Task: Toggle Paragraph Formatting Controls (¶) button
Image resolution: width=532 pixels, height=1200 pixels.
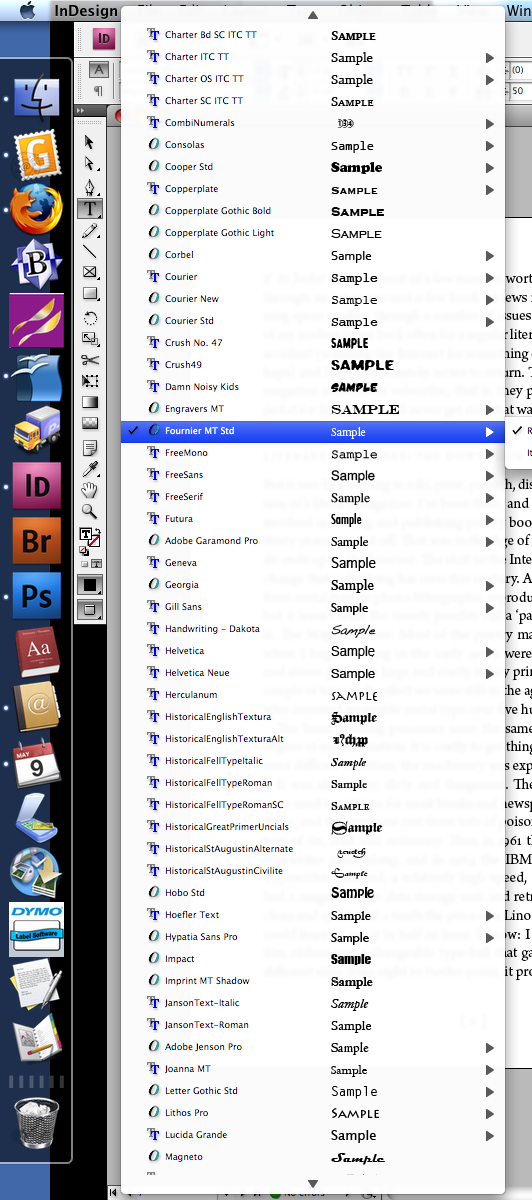Action: coord(99,90)
